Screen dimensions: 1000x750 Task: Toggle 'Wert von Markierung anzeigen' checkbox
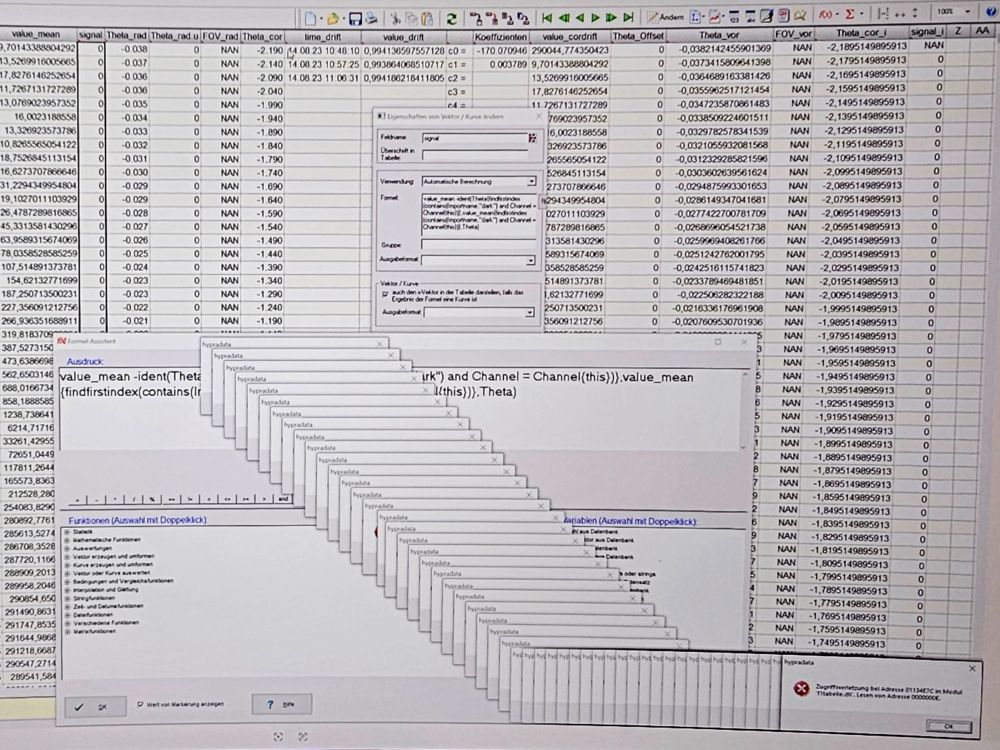pos(138,704)
